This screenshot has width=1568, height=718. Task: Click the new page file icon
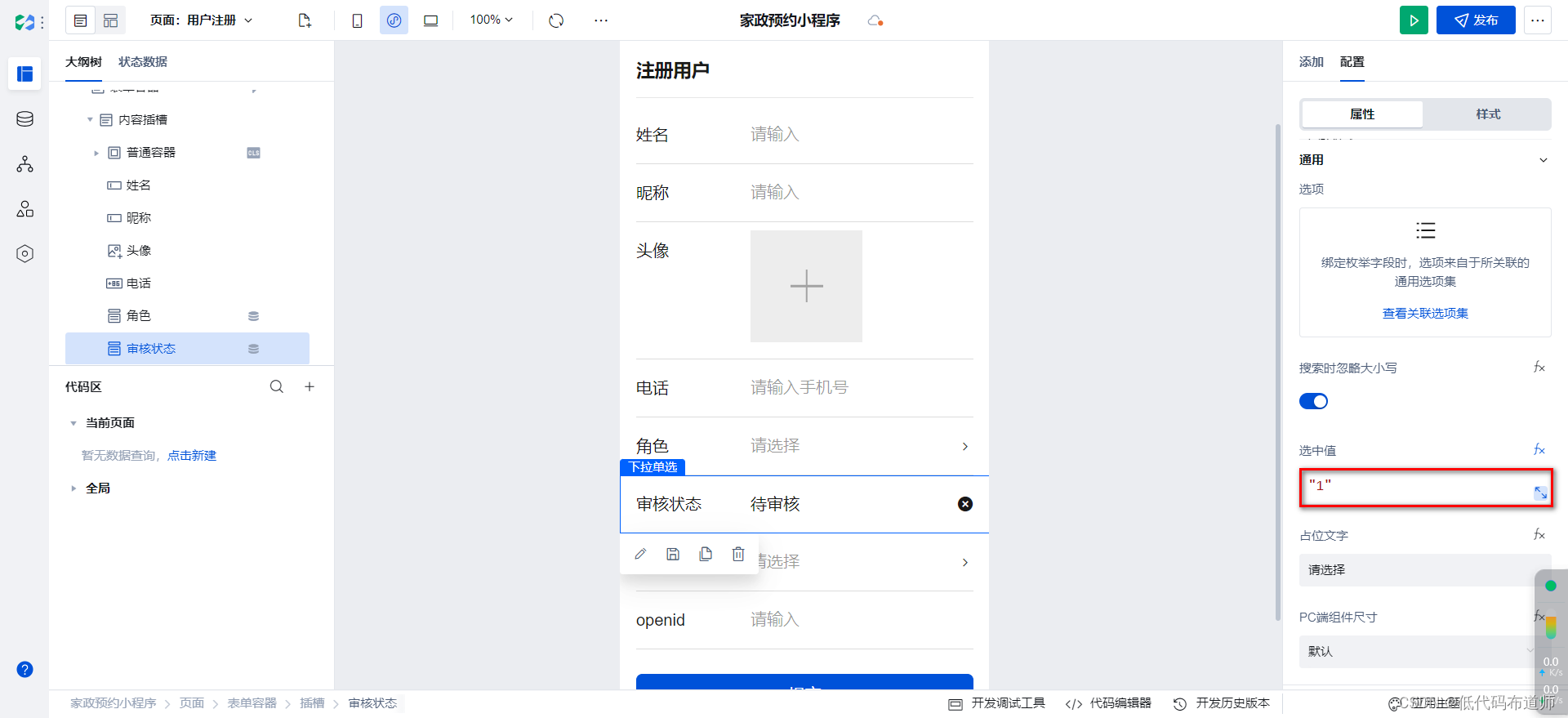pos(305,20)
